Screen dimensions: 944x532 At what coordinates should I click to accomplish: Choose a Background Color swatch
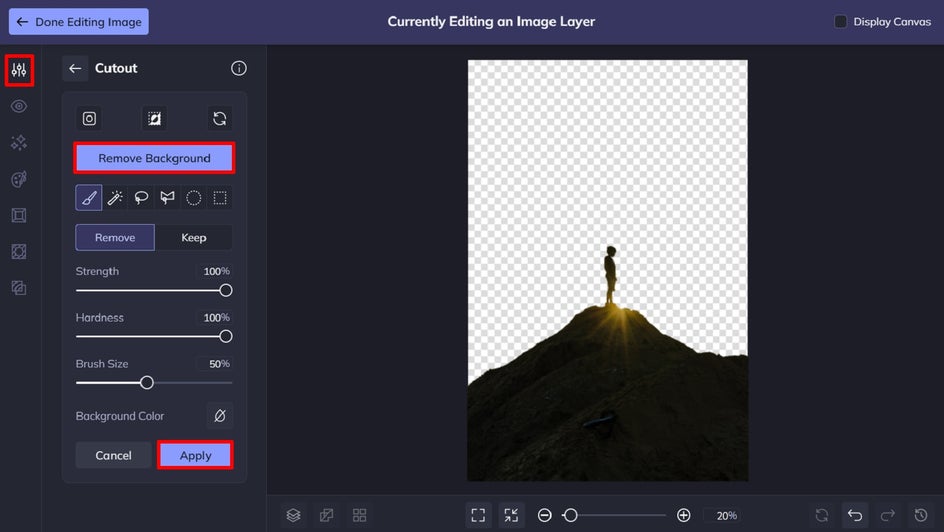click(220, 416)
